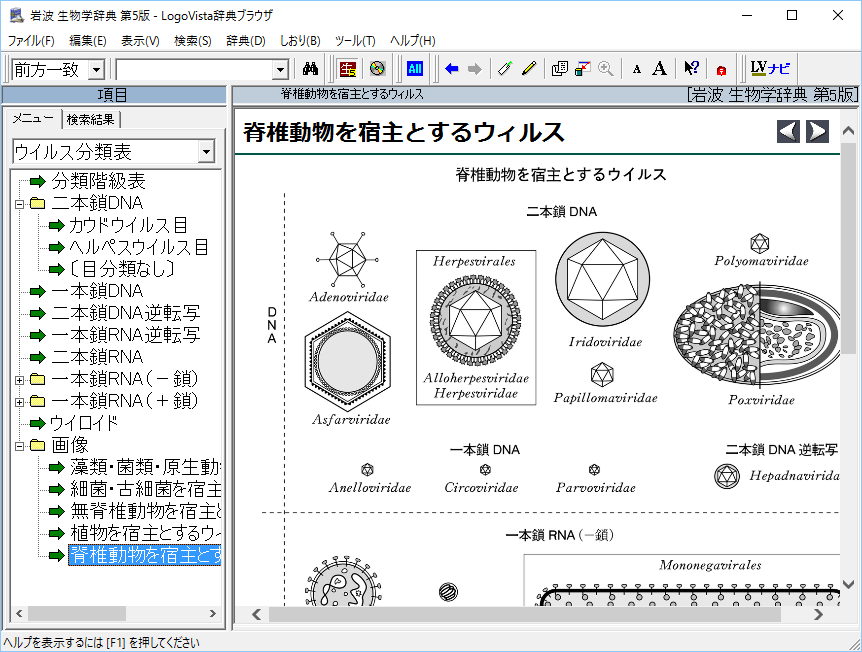Select ヘルペスウイルス目 in the tree
Screen dimensions: 862x652
(x=138, y=247)
